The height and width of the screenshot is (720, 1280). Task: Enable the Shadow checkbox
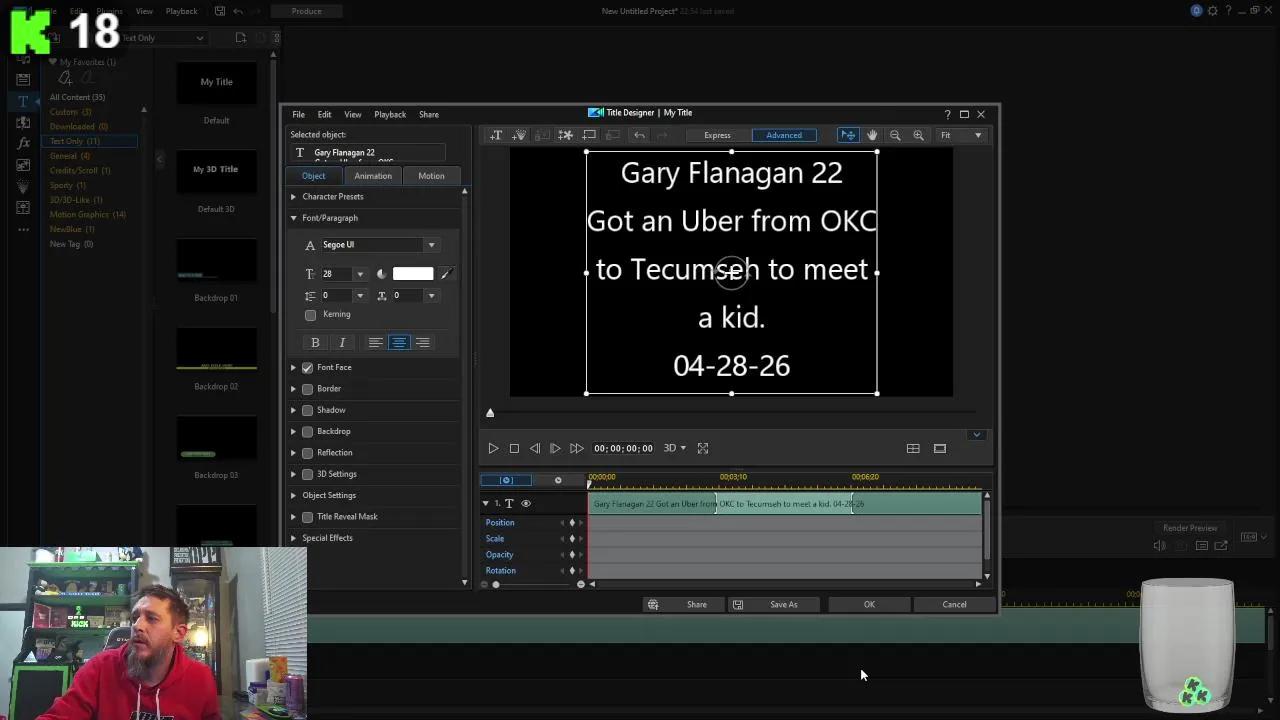coord(308,410)
